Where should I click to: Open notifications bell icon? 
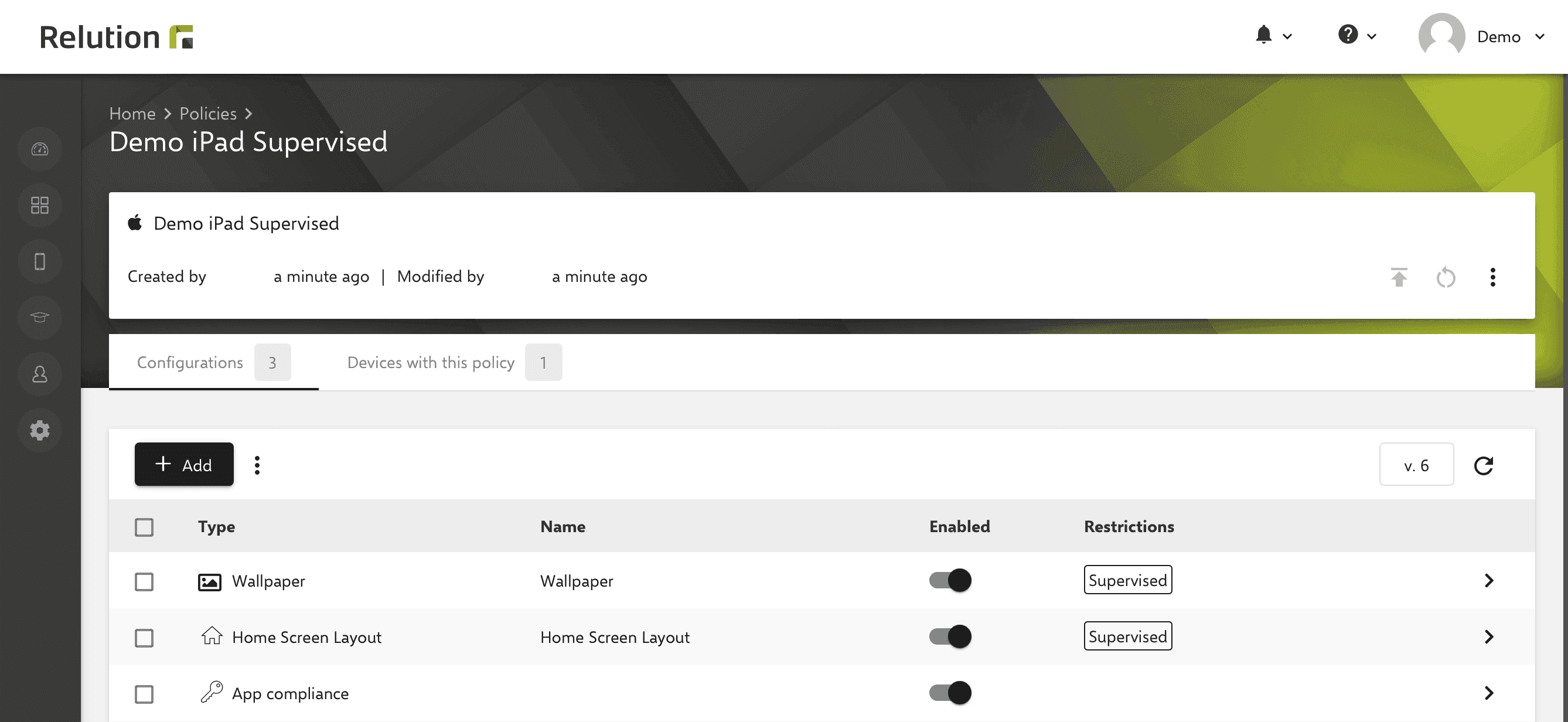1264,34
